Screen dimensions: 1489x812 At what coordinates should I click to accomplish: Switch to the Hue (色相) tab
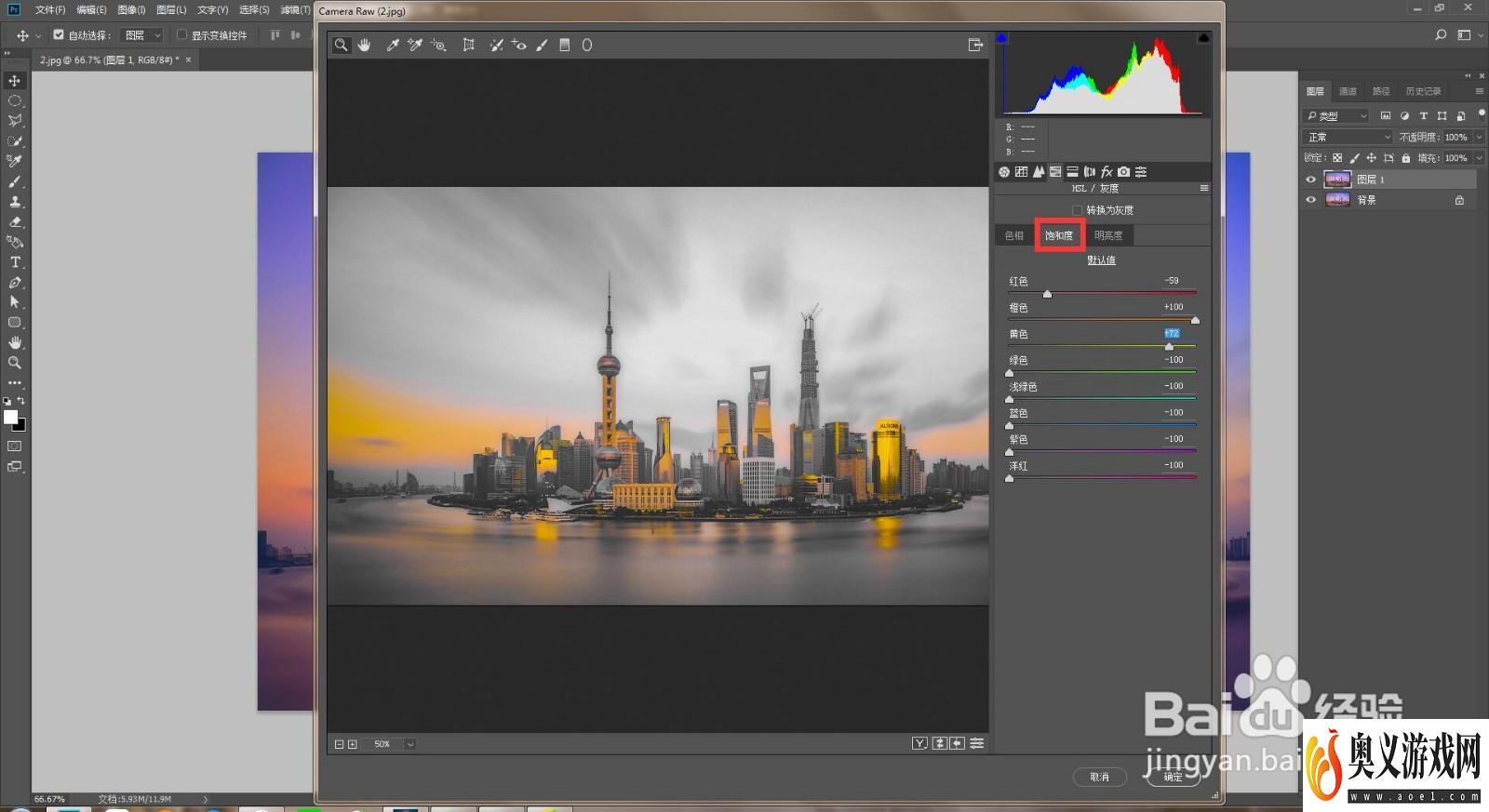point(1014,235)
